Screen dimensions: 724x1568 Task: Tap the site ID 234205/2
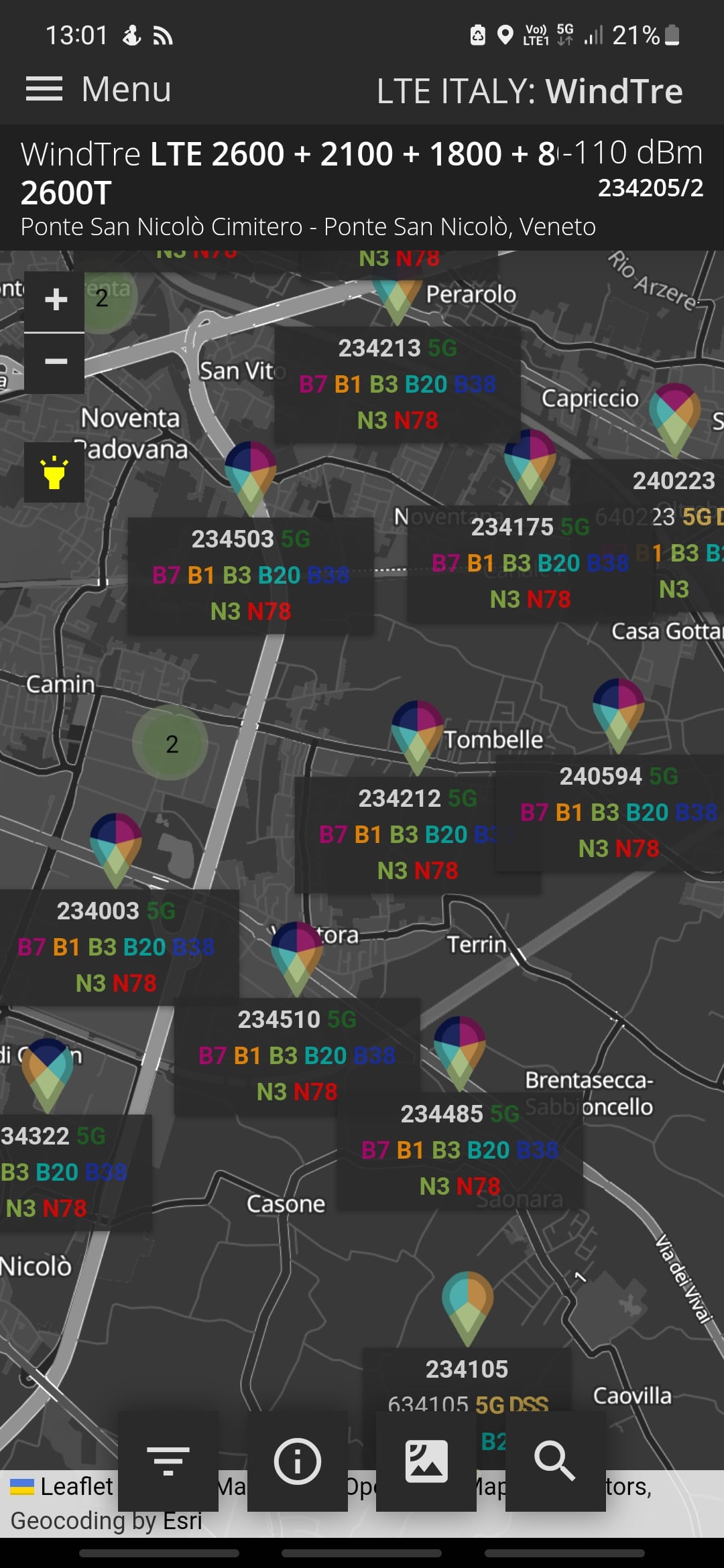[x=650, y=188]
